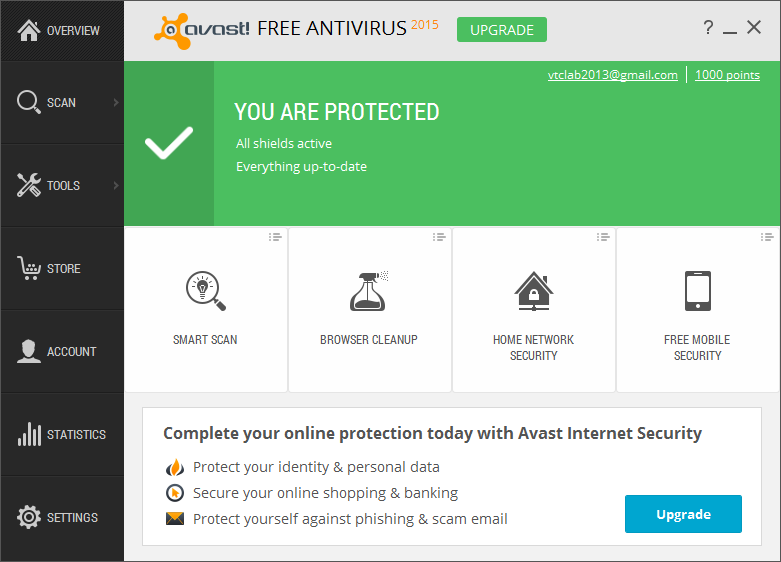Expand the Scan submenu arrow
The width and height of the screenshot is (781, 562).
coord(116,102)
